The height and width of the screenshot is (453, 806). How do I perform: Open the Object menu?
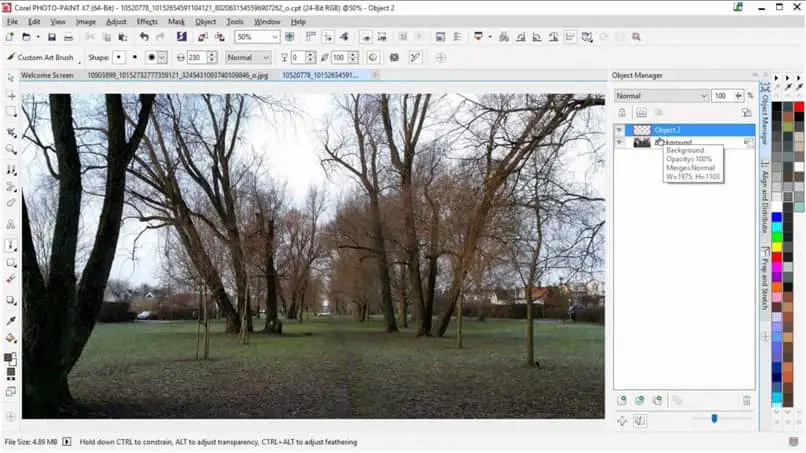point(206,22)
